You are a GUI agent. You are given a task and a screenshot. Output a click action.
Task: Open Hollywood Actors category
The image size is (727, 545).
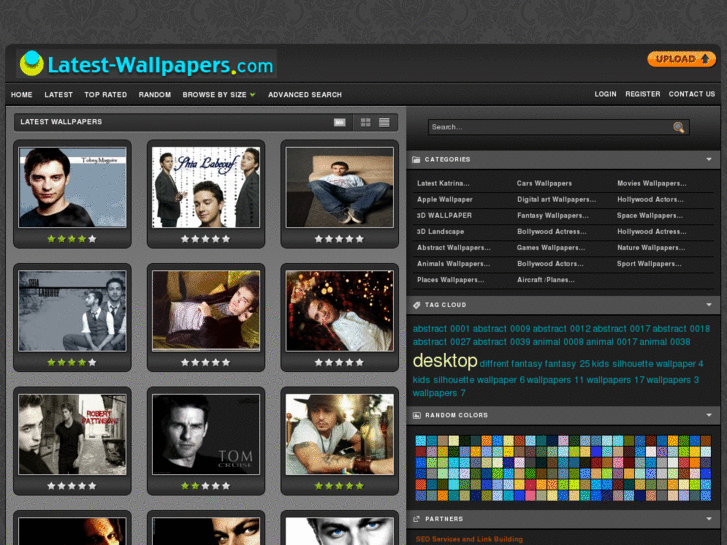[650, 199]
